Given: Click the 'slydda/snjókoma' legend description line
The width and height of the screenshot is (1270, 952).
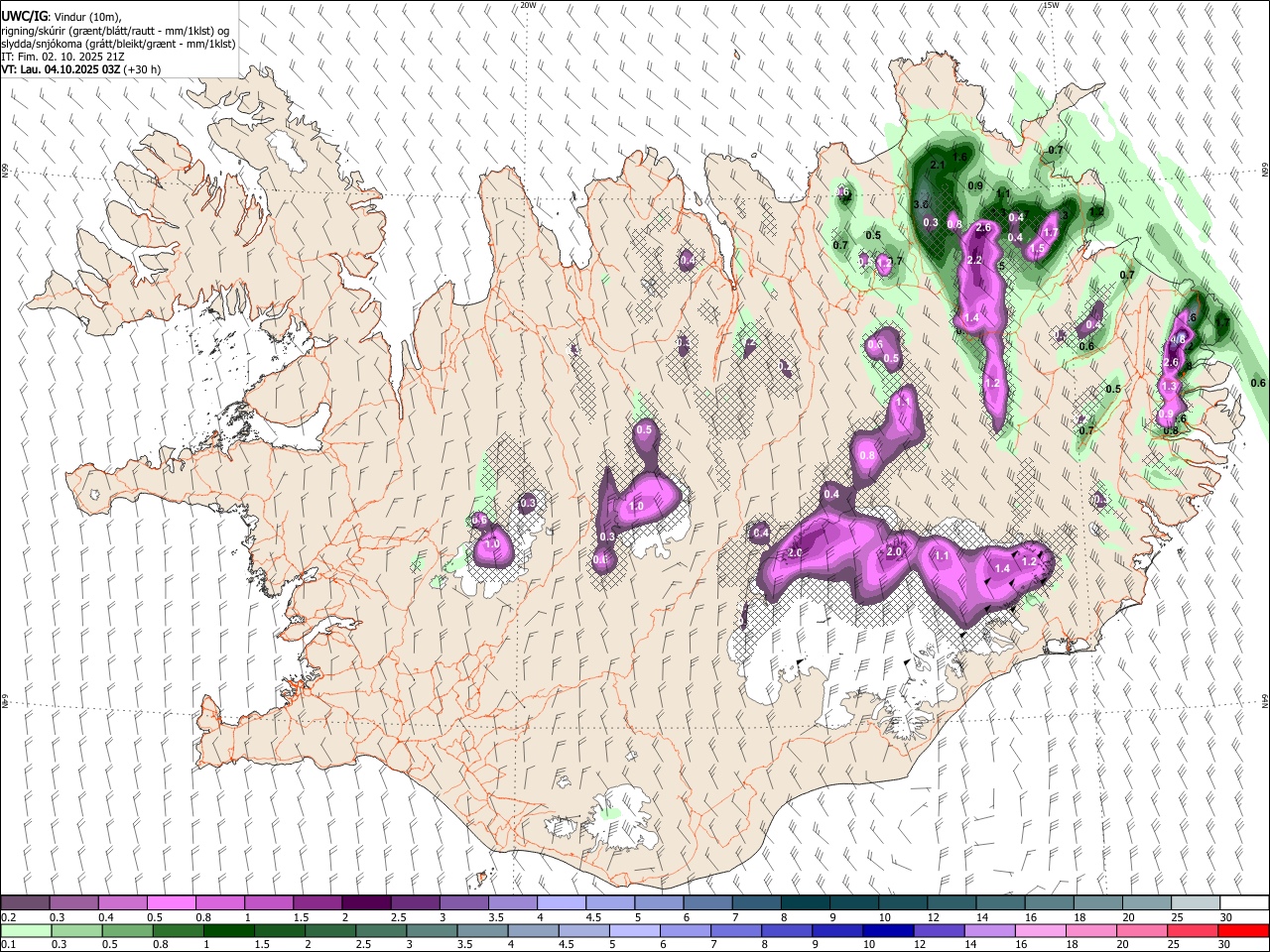Looking at the screenshot, I should point(118,44).
